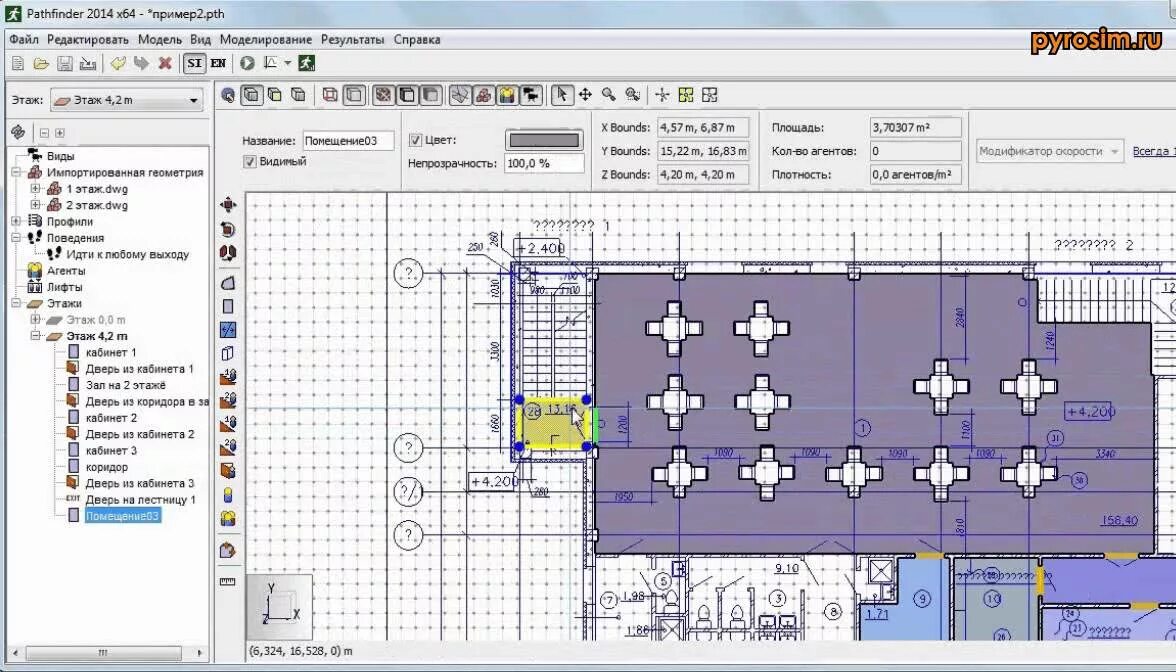Screen dimensions: 1176x672
Task: Select Дверь на лестницу 1 item
Action: [x=140, y=500]
